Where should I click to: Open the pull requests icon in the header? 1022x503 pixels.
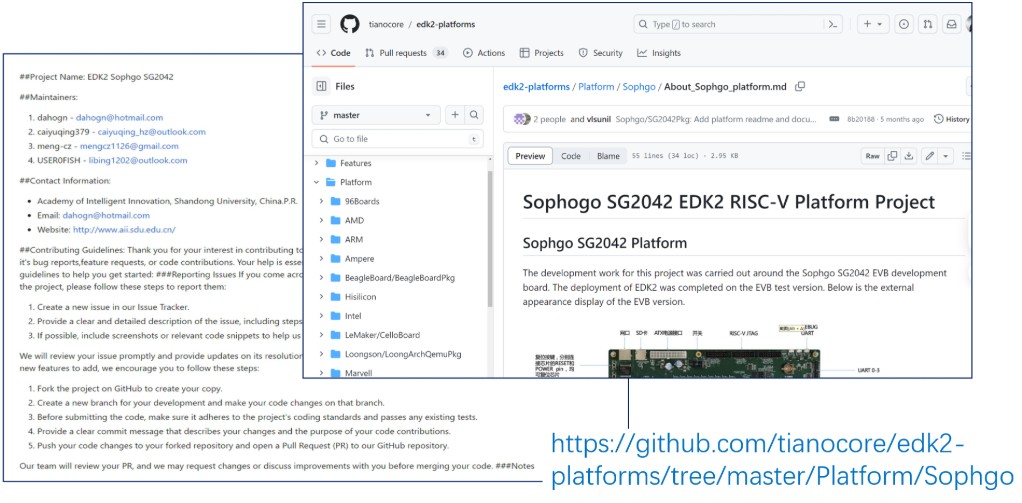coord(927,25)
